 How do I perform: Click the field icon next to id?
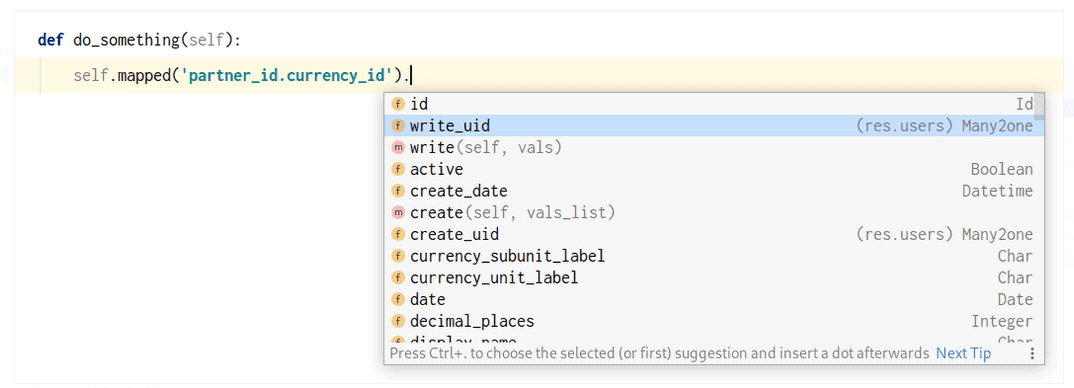pos(397,104)
